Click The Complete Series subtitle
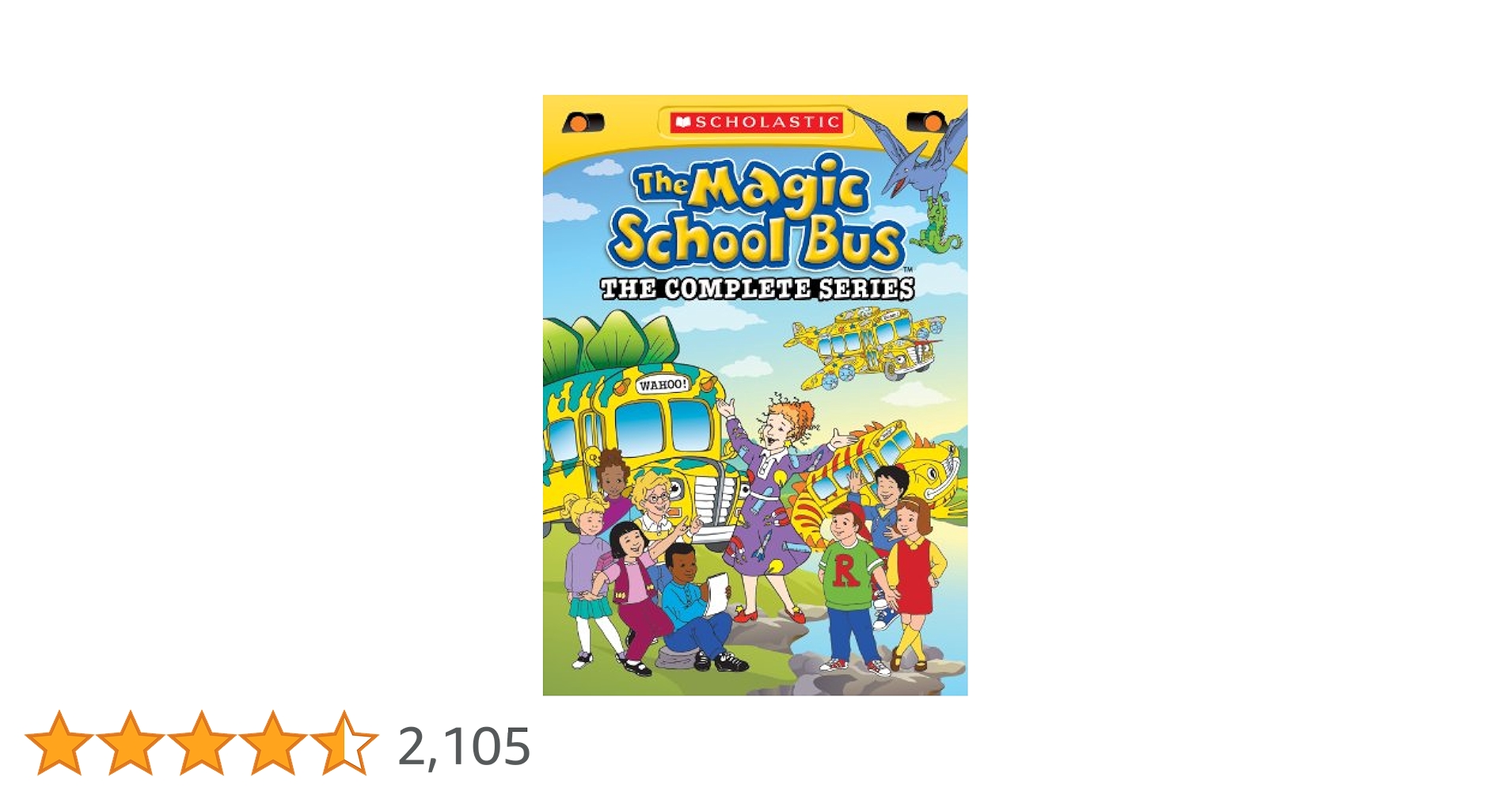 click(x=757, y=288)
